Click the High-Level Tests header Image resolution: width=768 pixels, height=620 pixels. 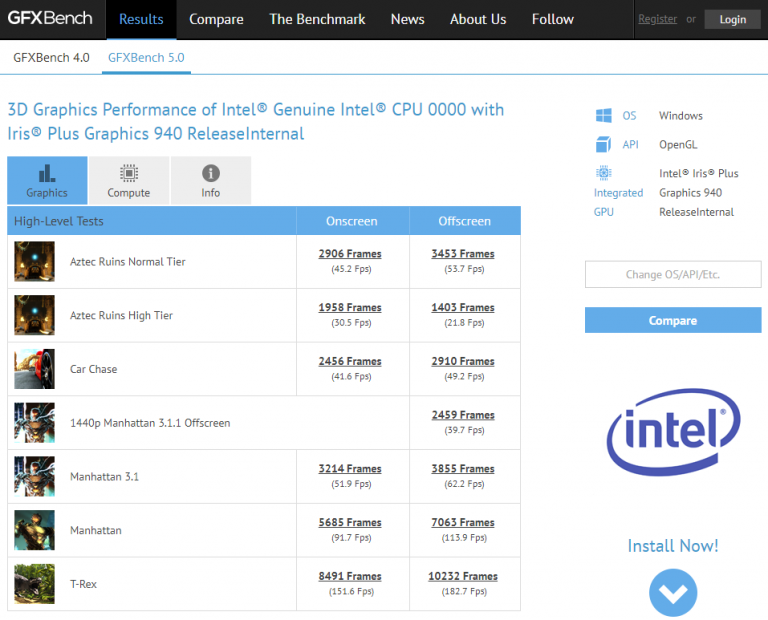[59, 221]
